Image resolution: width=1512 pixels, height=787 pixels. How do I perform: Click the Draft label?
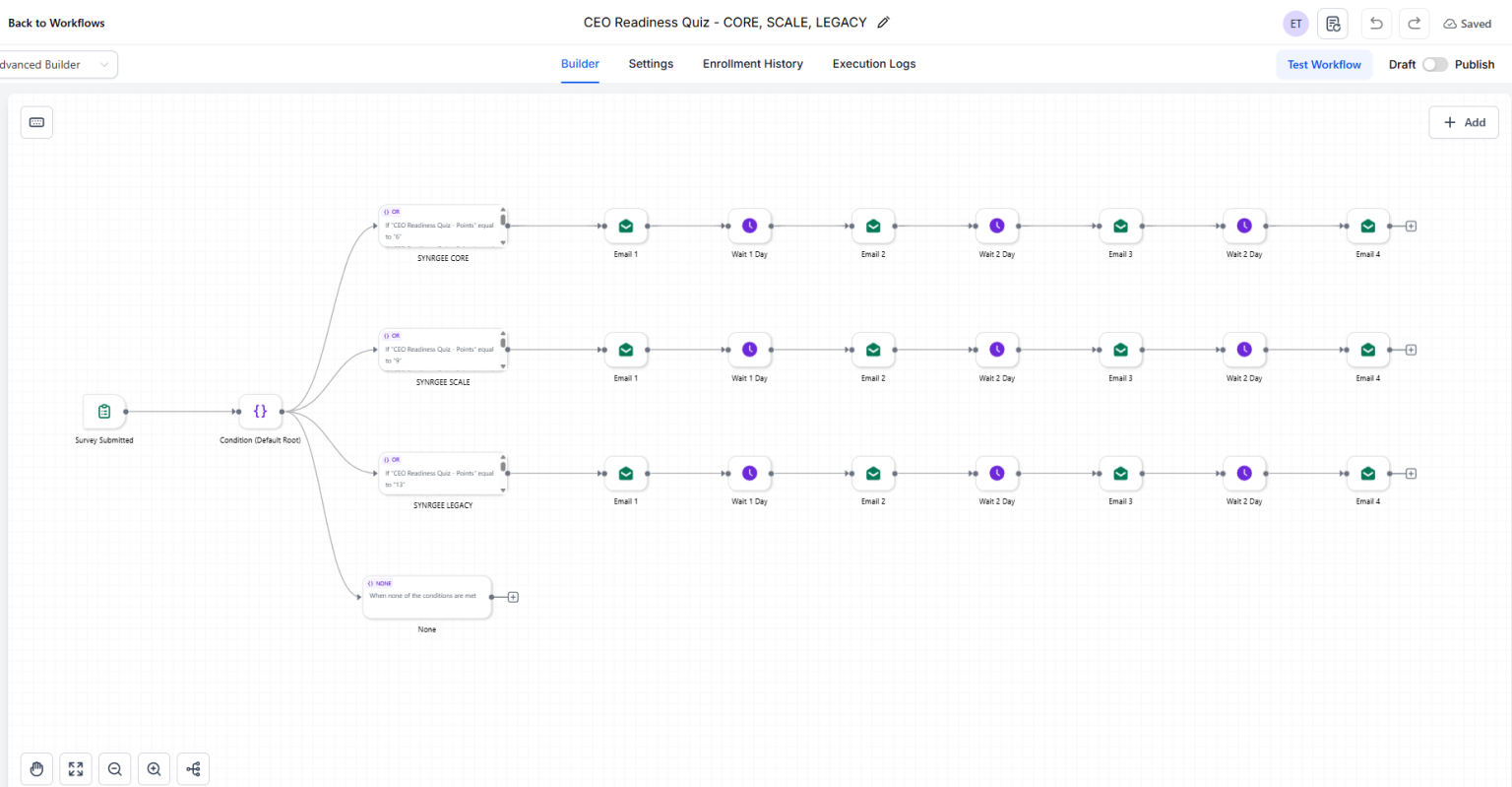tap(1402, 65)
